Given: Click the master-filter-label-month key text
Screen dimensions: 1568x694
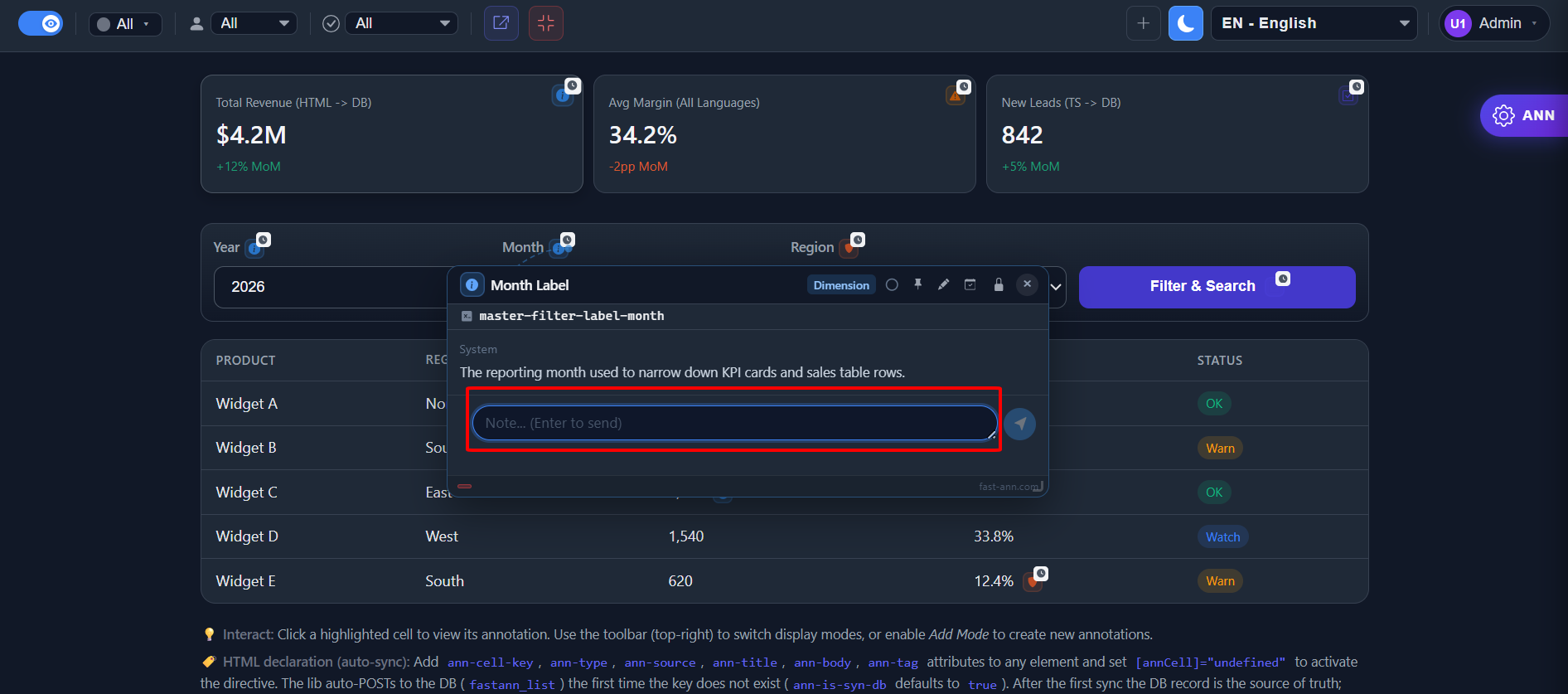Looking at the screenshot, I should point(572,316).
